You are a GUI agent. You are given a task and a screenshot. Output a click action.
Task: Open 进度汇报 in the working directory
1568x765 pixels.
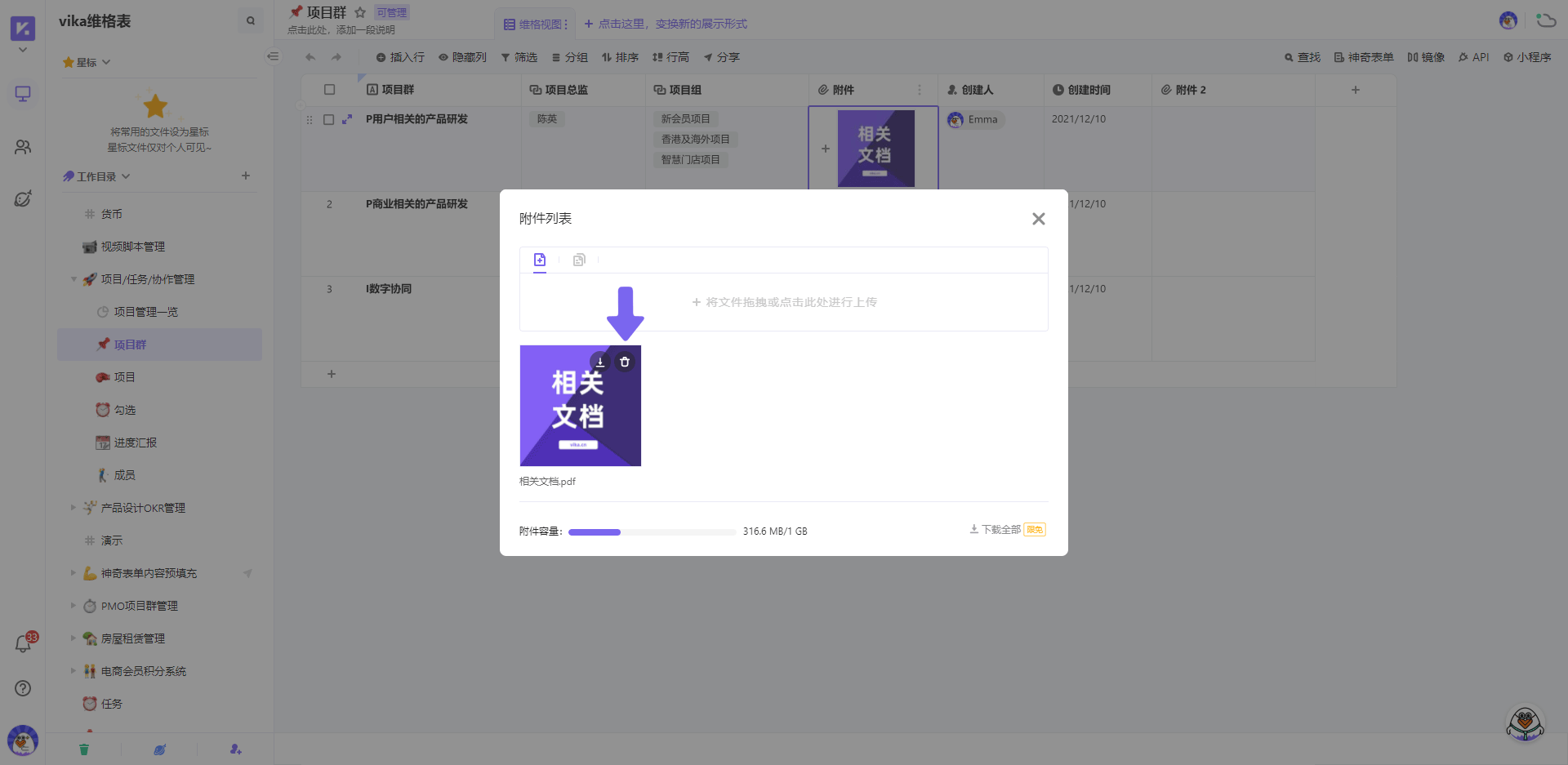tap(135, 443)
